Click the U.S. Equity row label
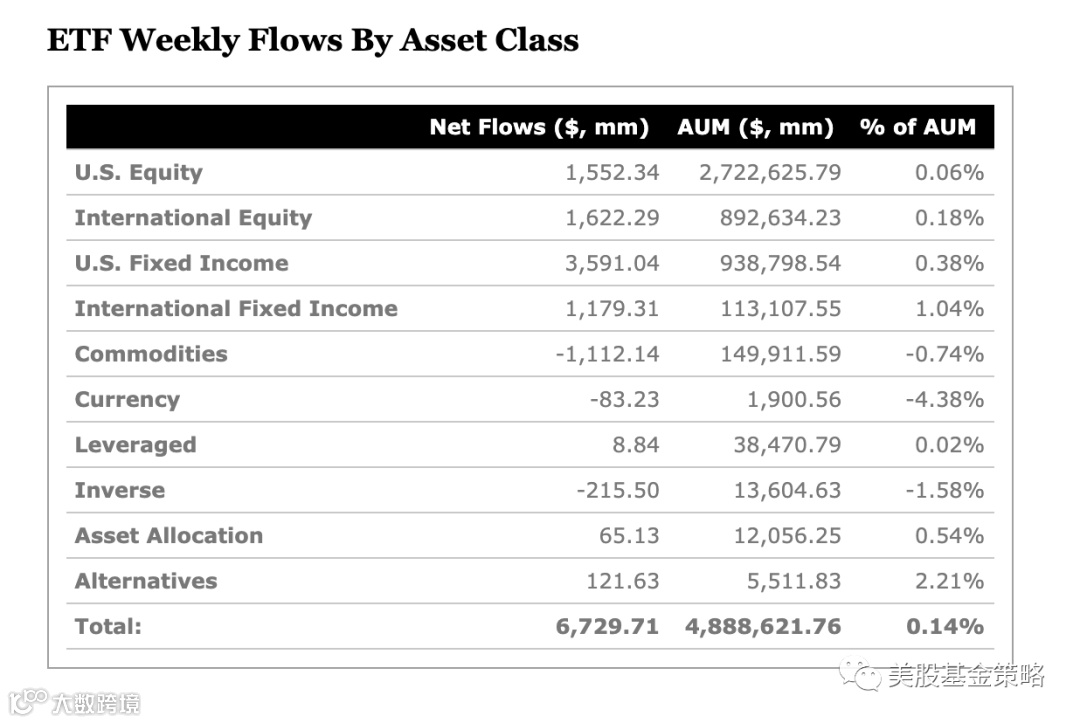The width and height of the screenshot is (1080, 723). click(138, 172)
